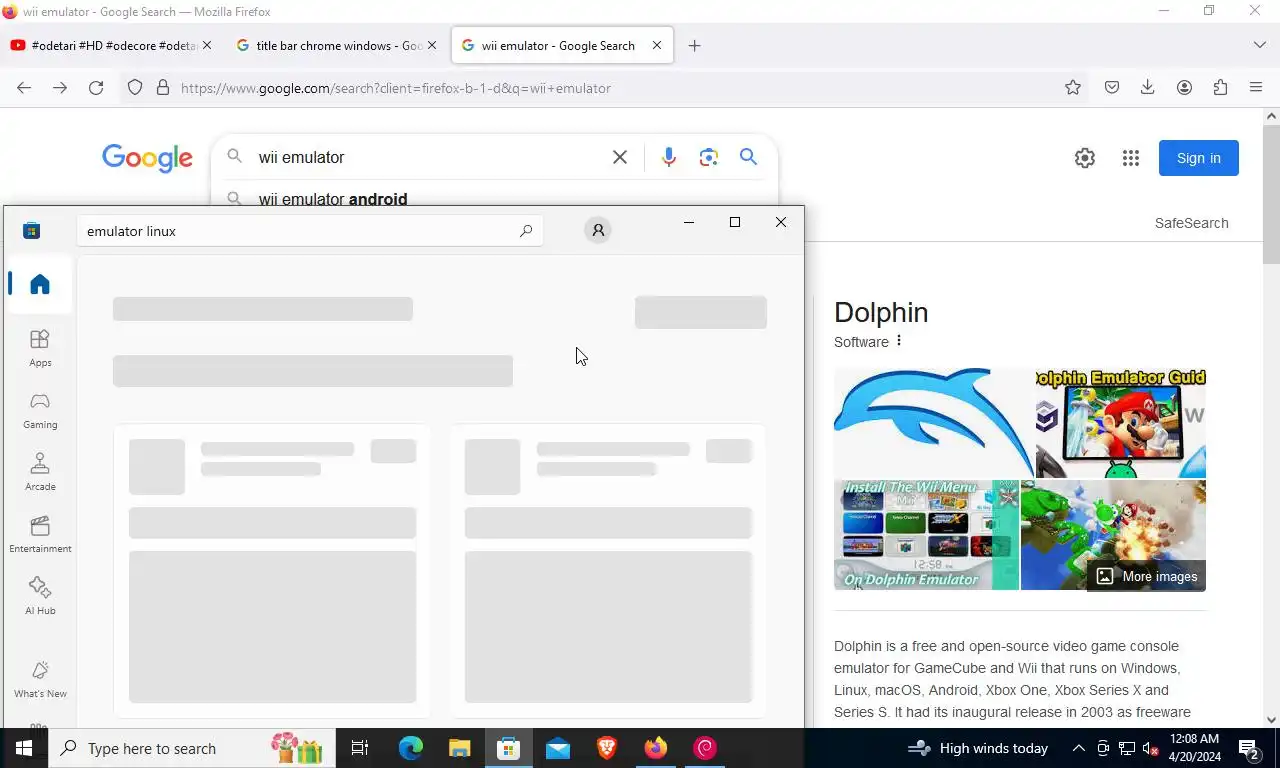
Task: Expand the Firefox list all tabs dropdown
Action: (x=1259, y=45)
